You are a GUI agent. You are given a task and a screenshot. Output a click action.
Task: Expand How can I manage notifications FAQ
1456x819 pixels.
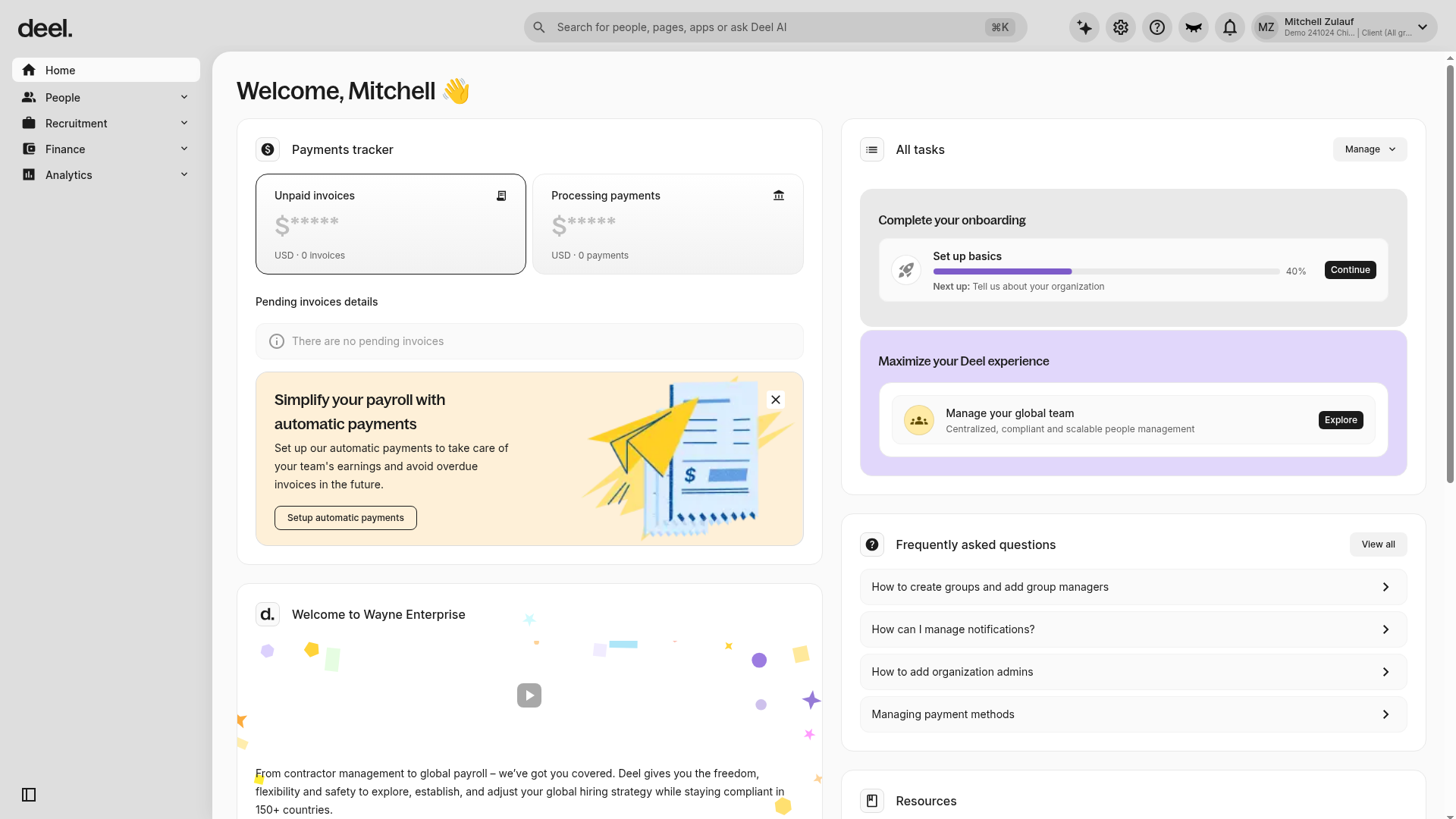click(1133, 629)
